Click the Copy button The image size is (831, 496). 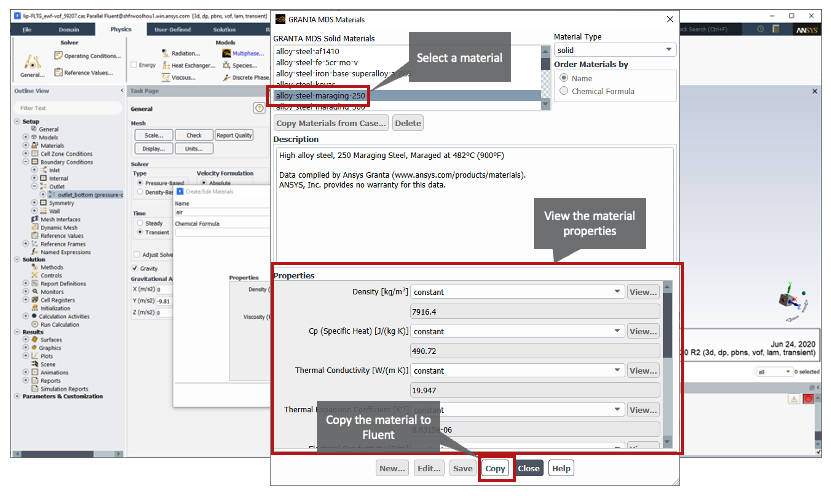coord(495,468)
